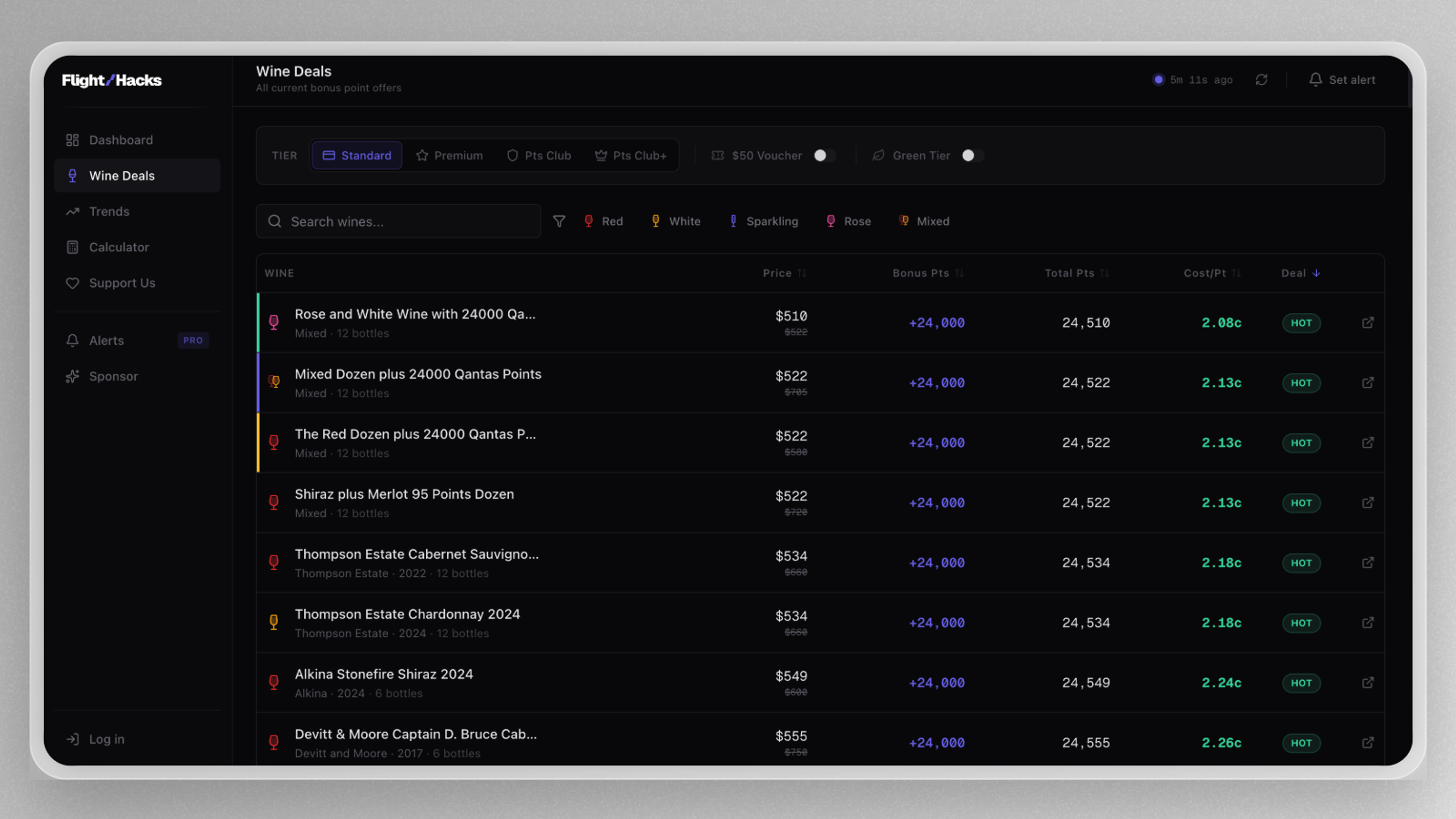Open Support Us in sidebar

[x=137, y=282]
